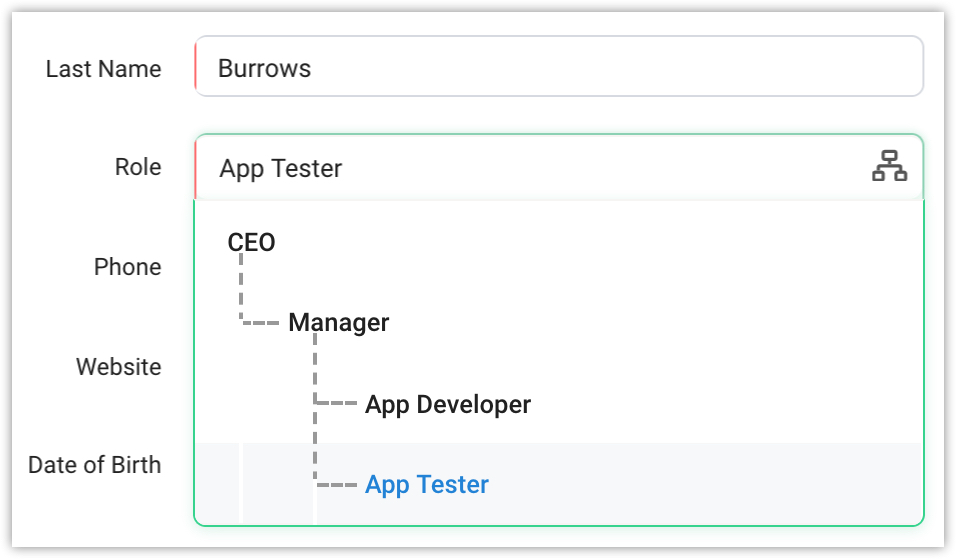Click the red mandatory marker on Last Name
The height and width of the screenshot is (559, 956).
click(196, 67)
